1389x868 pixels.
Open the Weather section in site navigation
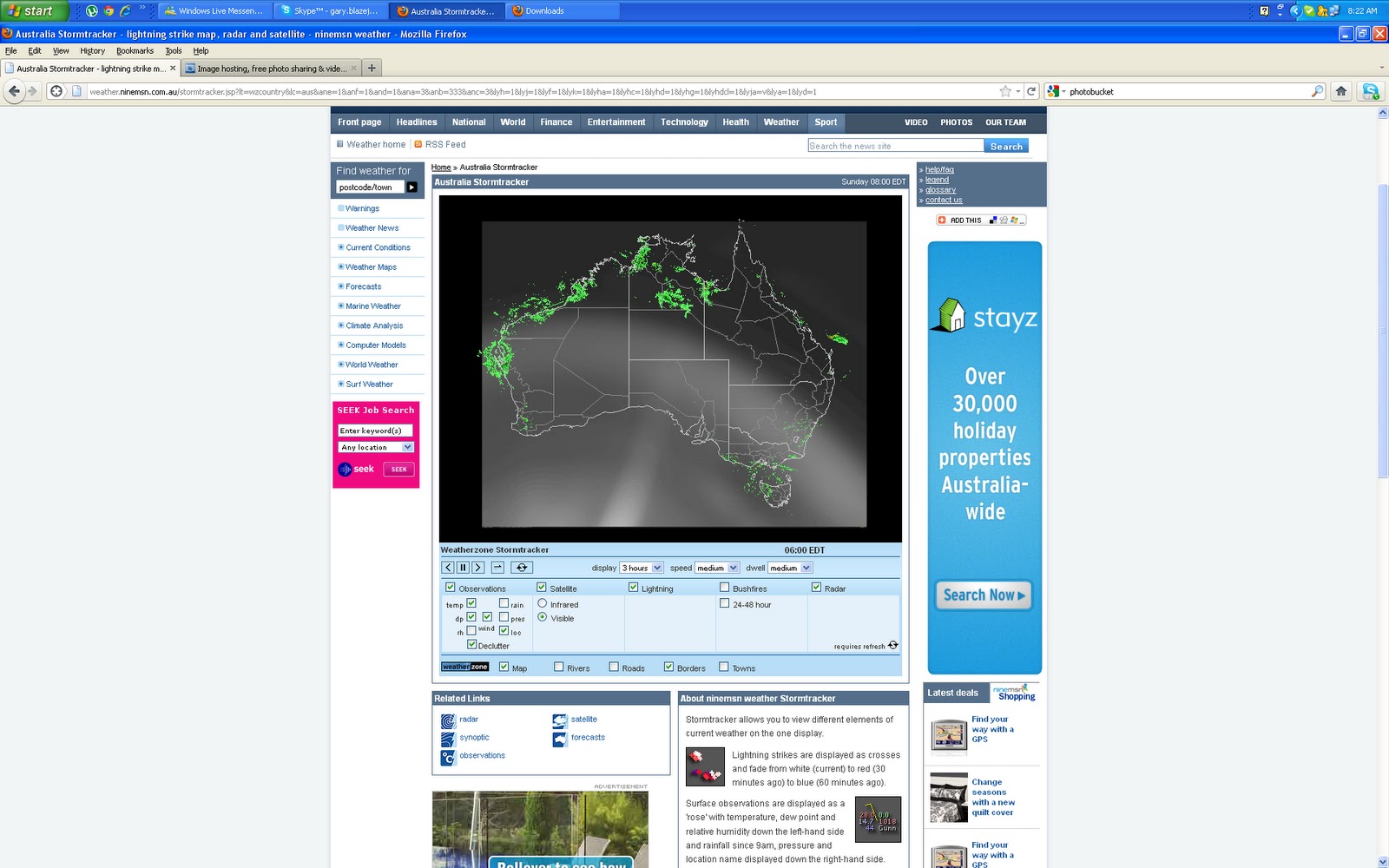[x=781, y=122]
